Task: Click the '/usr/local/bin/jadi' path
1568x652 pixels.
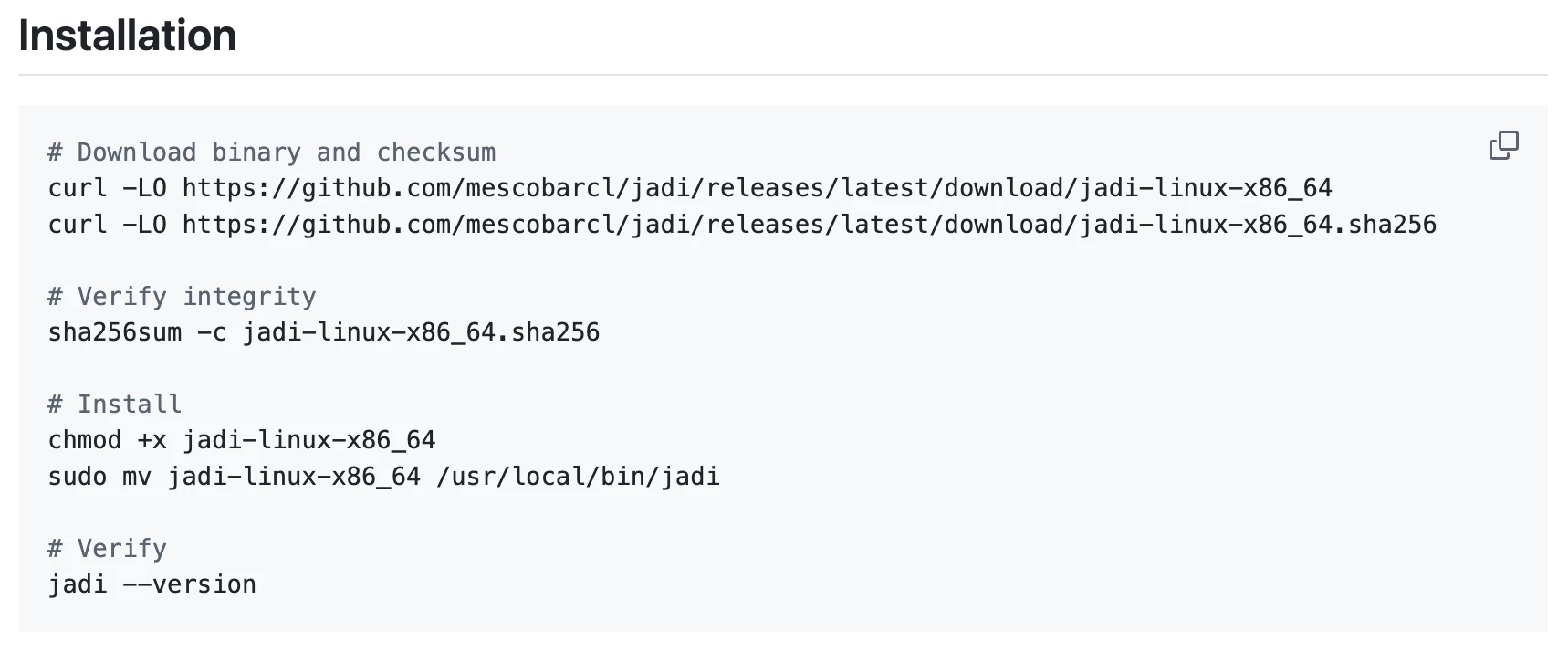Action: click(x=578, y=477)
